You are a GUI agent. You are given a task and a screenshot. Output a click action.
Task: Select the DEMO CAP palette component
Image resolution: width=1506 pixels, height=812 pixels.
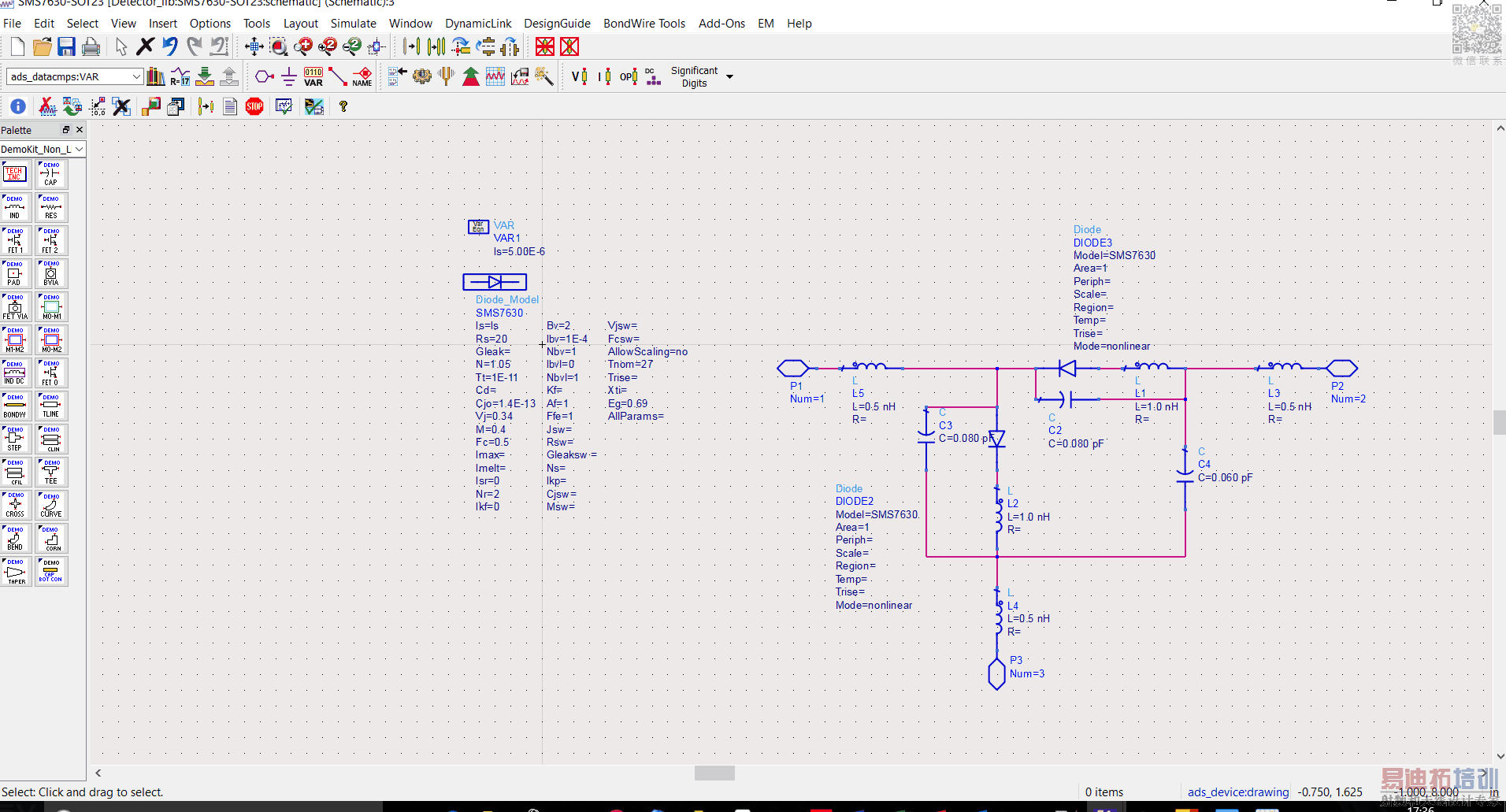[x=51, y=174]
